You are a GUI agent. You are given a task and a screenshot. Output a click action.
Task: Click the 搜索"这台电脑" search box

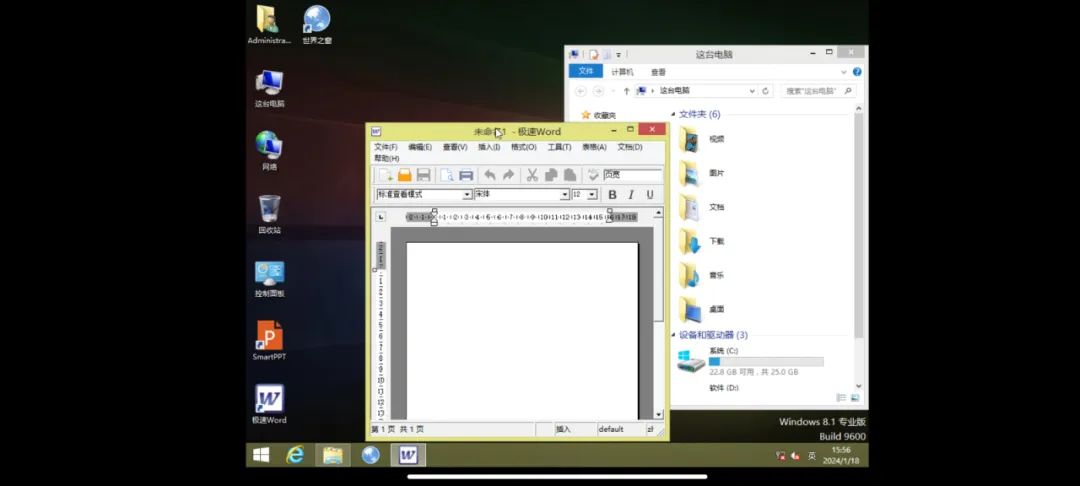[x=814, y=91]
